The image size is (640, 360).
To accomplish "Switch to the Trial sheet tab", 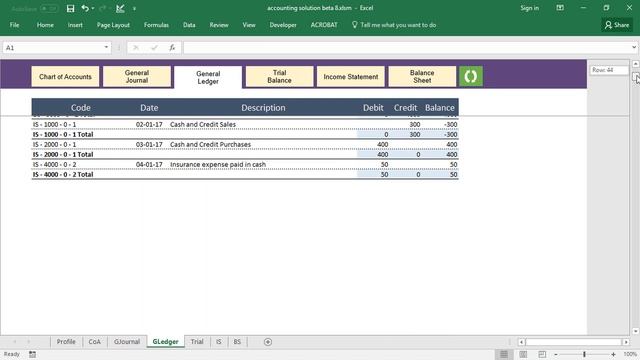I will click(x=197, y=342).
